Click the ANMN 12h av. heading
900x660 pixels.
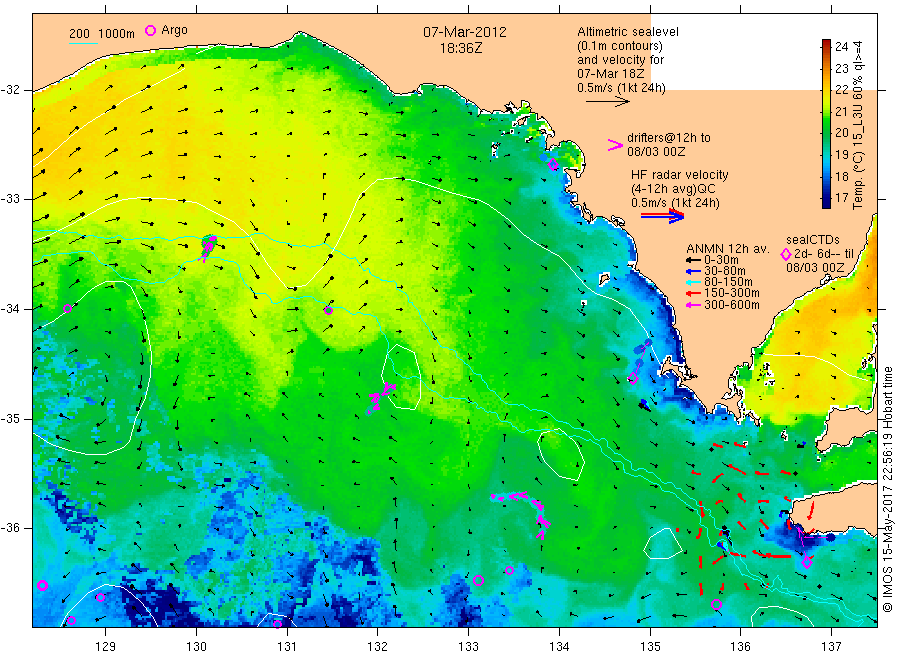tap(728, 249)
